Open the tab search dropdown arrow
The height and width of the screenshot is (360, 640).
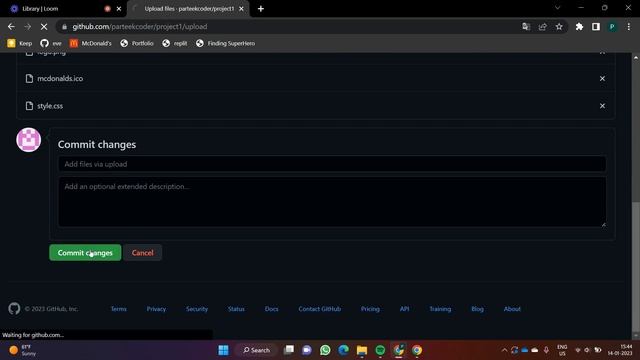[558, 8]
